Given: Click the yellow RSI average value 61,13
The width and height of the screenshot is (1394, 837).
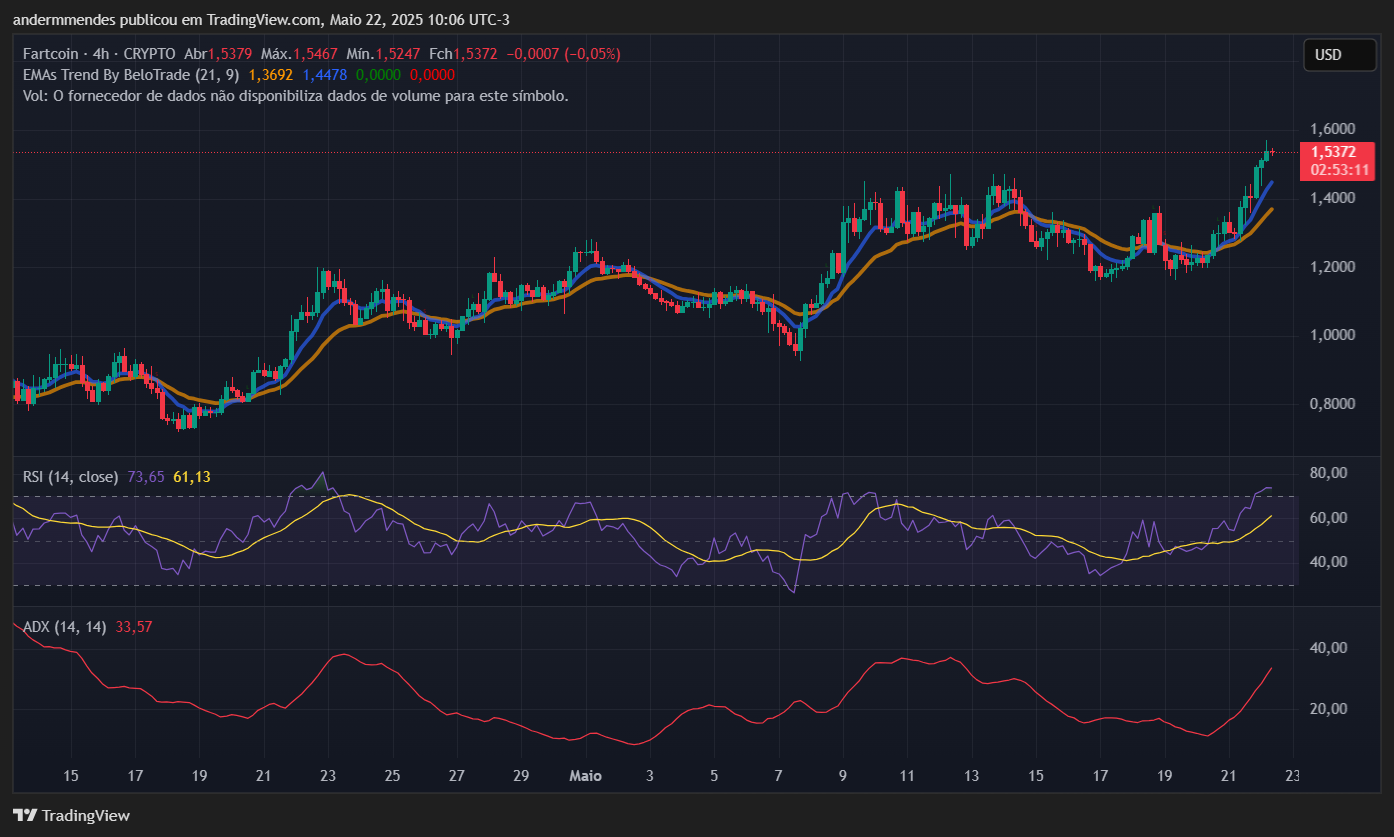Looking at the screenshot, I should [191, 477].
